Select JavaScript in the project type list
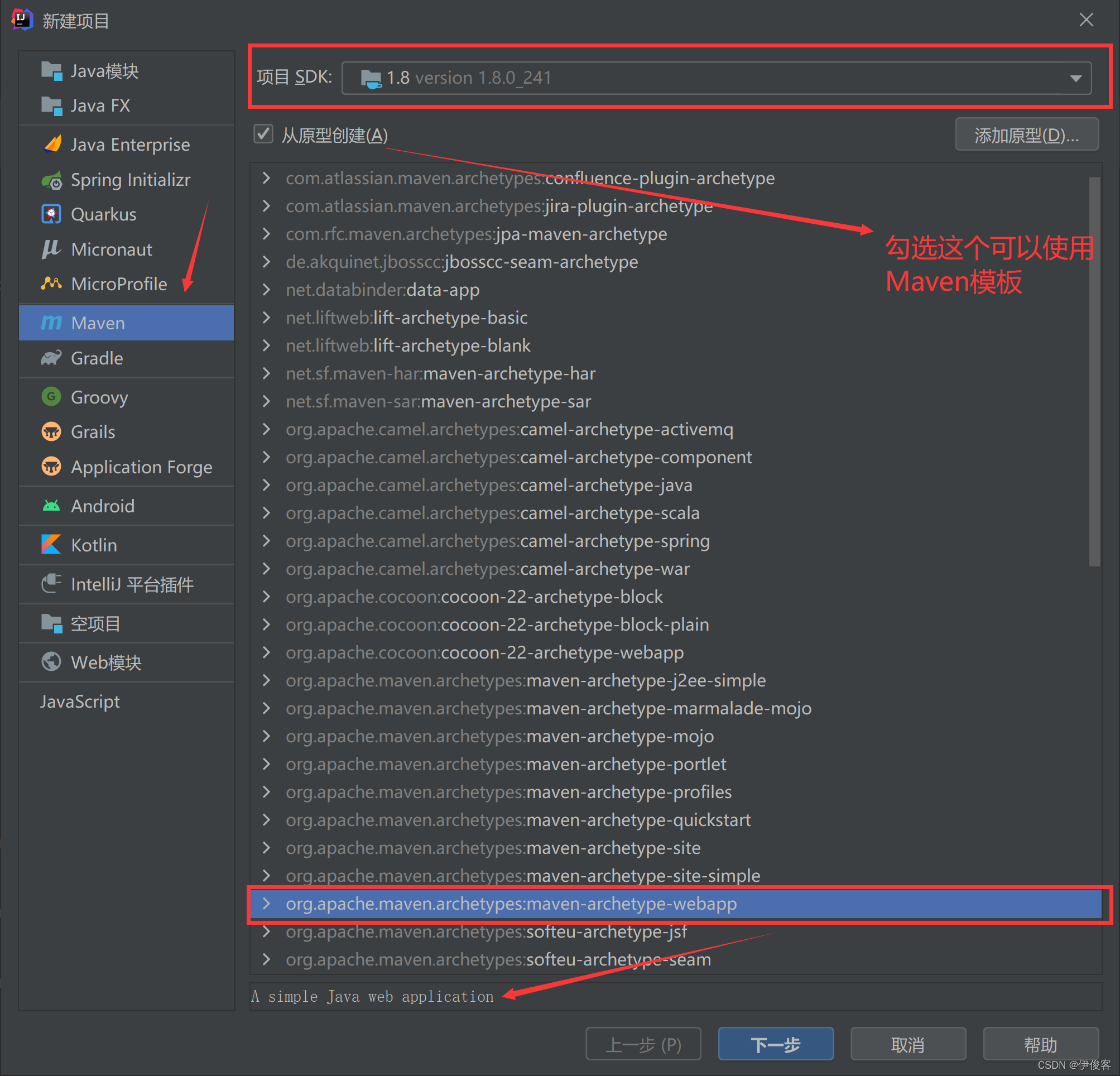Image resolution: width=1120 pixels, height=1076 pixels. pyautogui.click(x=126, y=701)
